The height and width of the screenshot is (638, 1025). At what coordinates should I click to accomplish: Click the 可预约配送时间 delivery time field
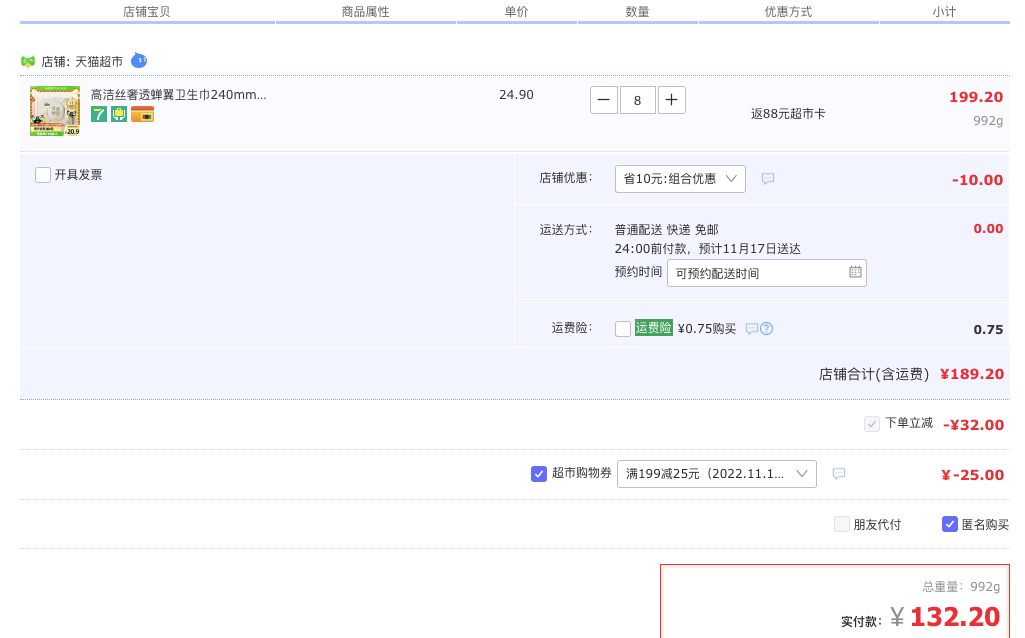pyautogui.click(x=766, y=273)
